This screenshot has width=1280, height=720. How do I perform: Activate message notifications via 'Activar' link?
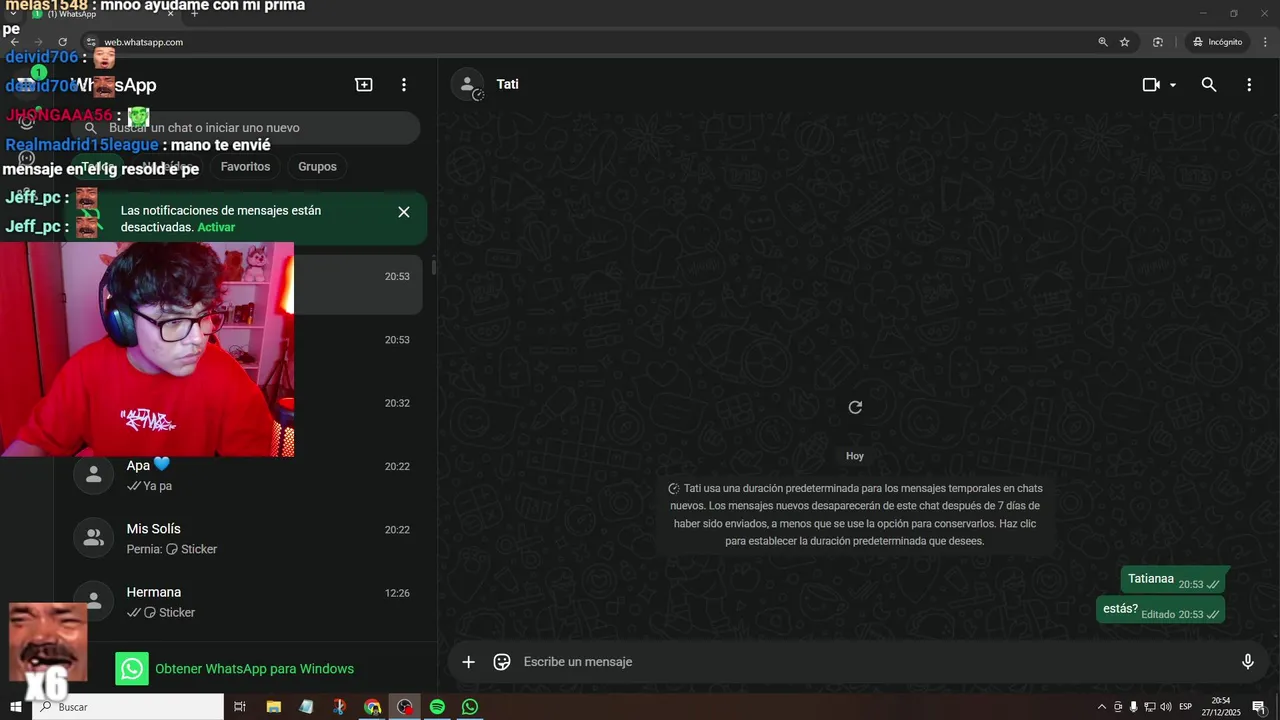pyautogui.click(x=216, y=227)
